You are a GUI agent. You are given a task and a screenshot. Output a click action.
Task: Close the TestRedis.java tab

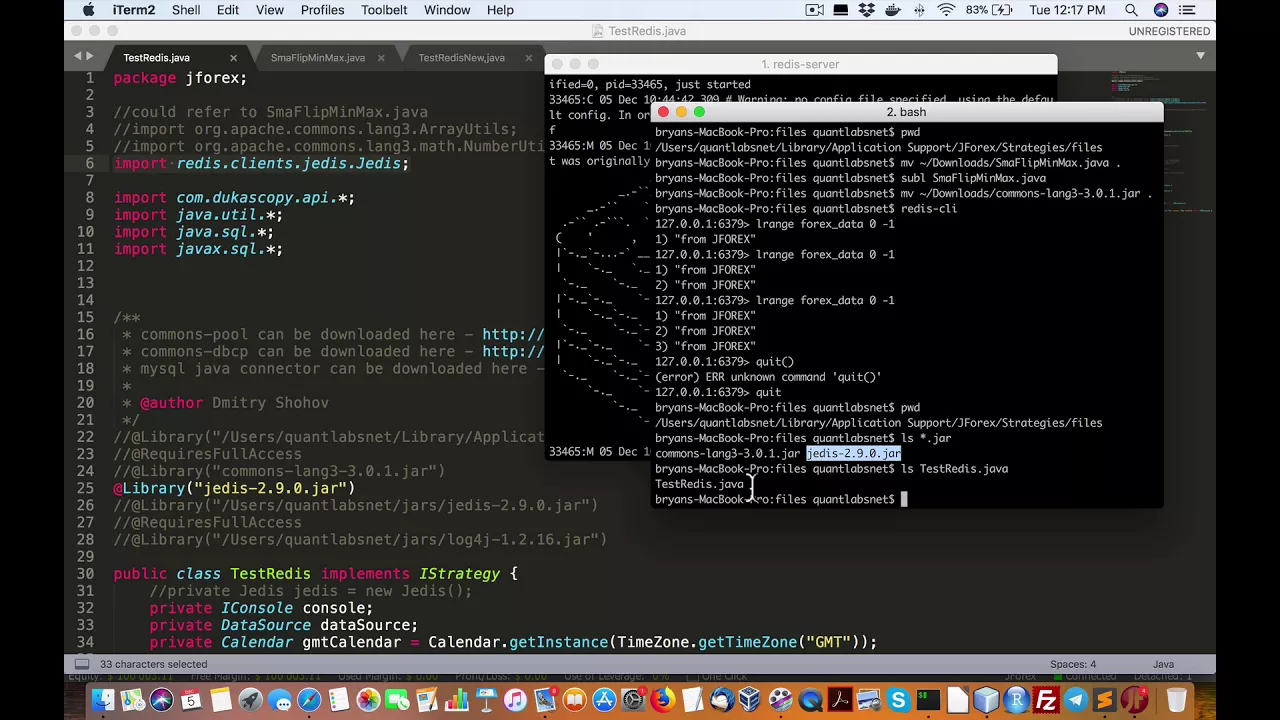(x=233, y=58)
